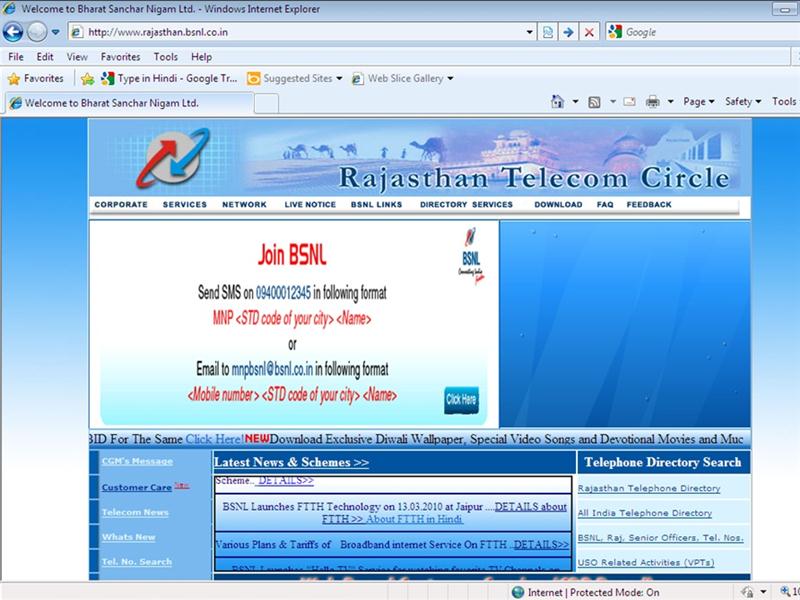Click the Customer Care sidebar link
The height and width of the screenshot is (600, 800).
[137, 488]
